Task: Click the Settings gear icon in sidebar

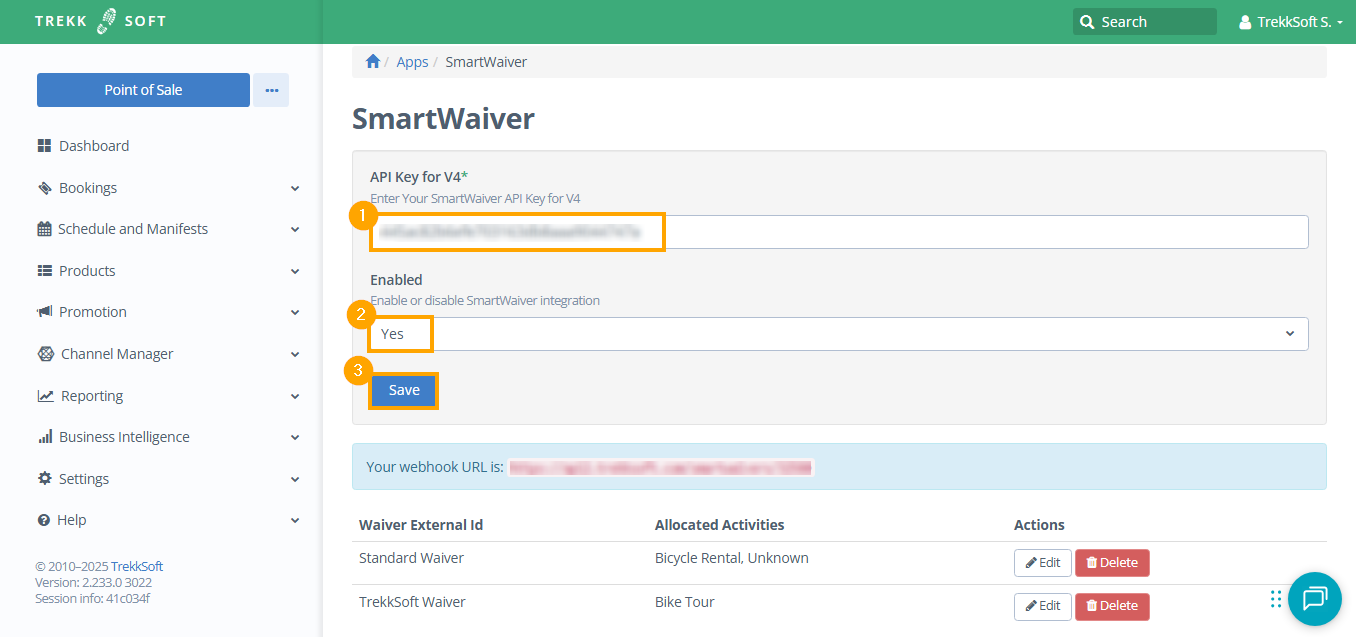Action: pyautogui.click(x=44, y=479)
